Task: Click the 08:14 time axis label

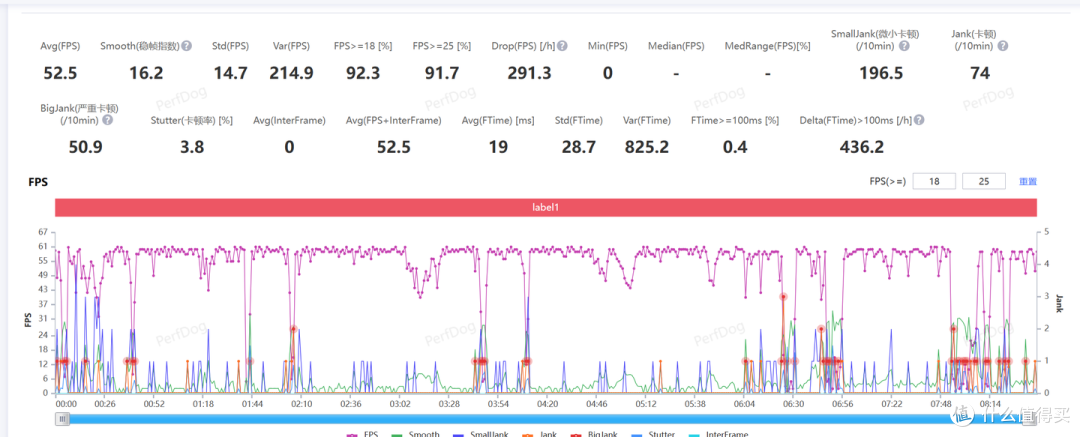Action: 990,403
